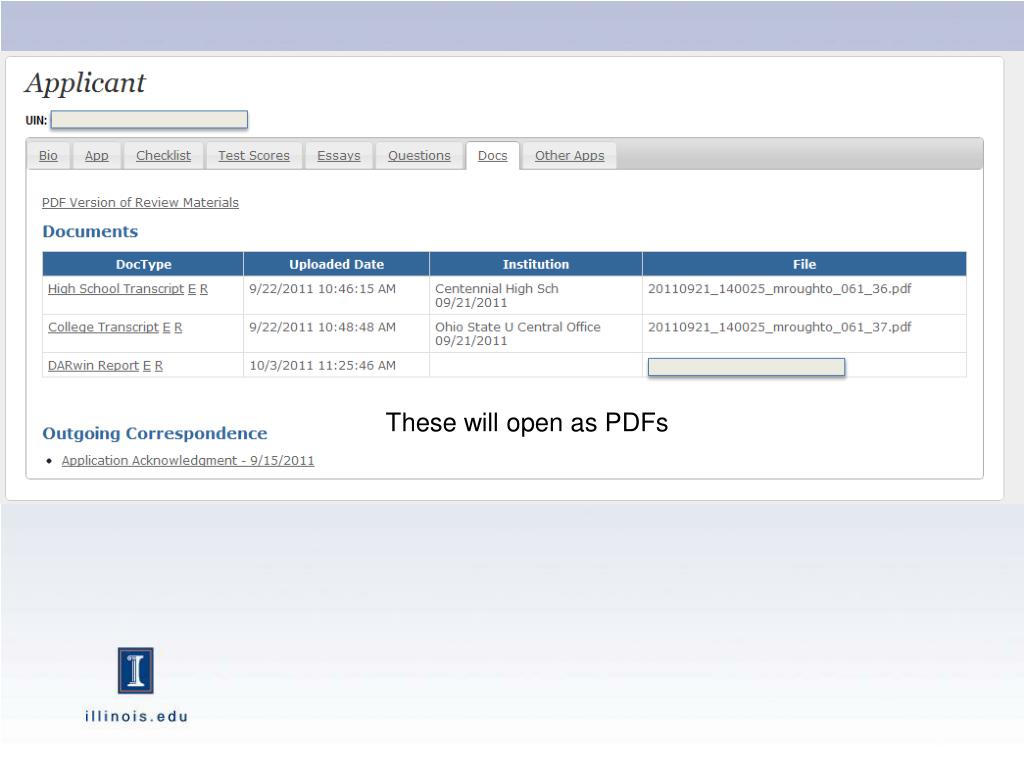Click the UIN input field
The image size is (1024, 768).
pyautogui.click(x=150, y=120)
